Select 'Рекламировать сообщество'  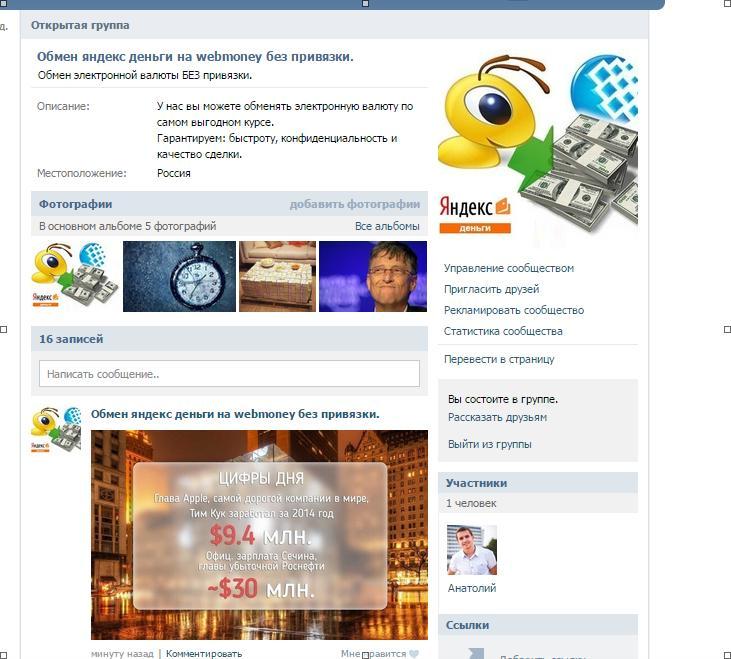pyautogui.click(x=514, y=310)
